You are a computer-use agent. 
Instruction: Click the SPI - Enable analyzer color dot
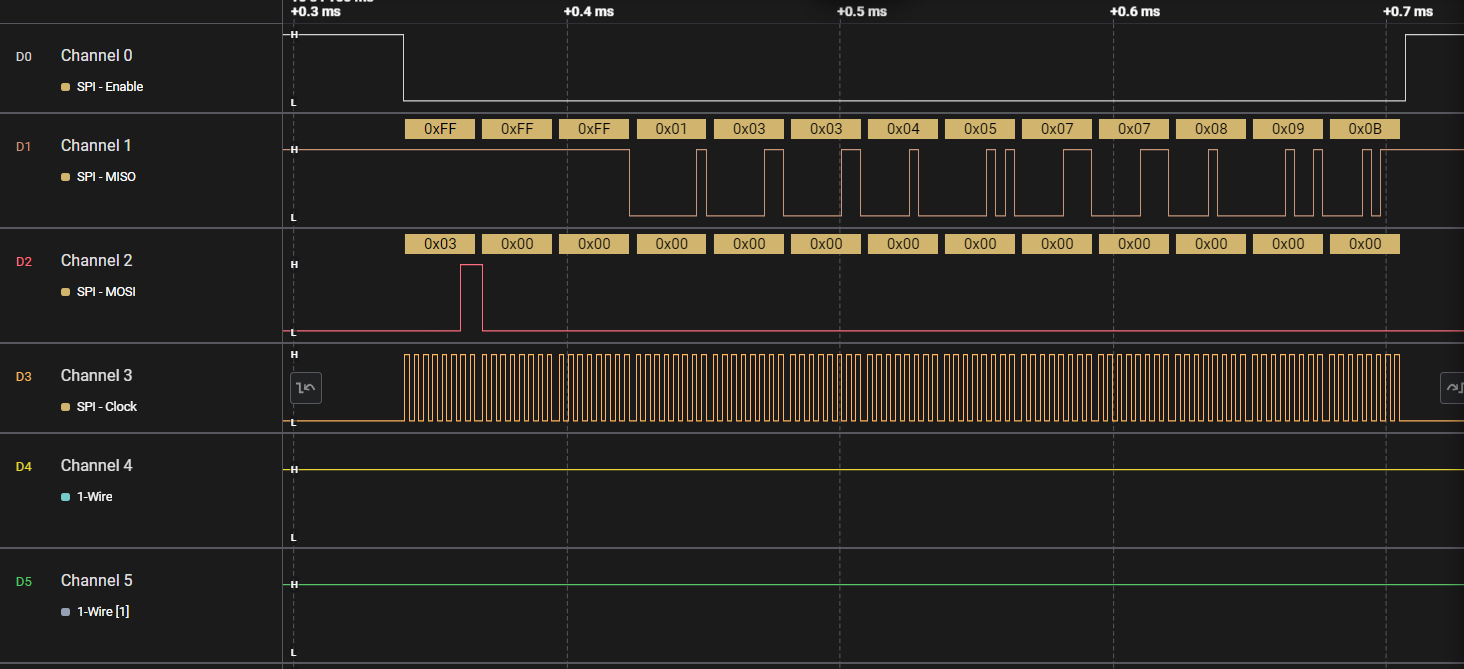[66, 87]
